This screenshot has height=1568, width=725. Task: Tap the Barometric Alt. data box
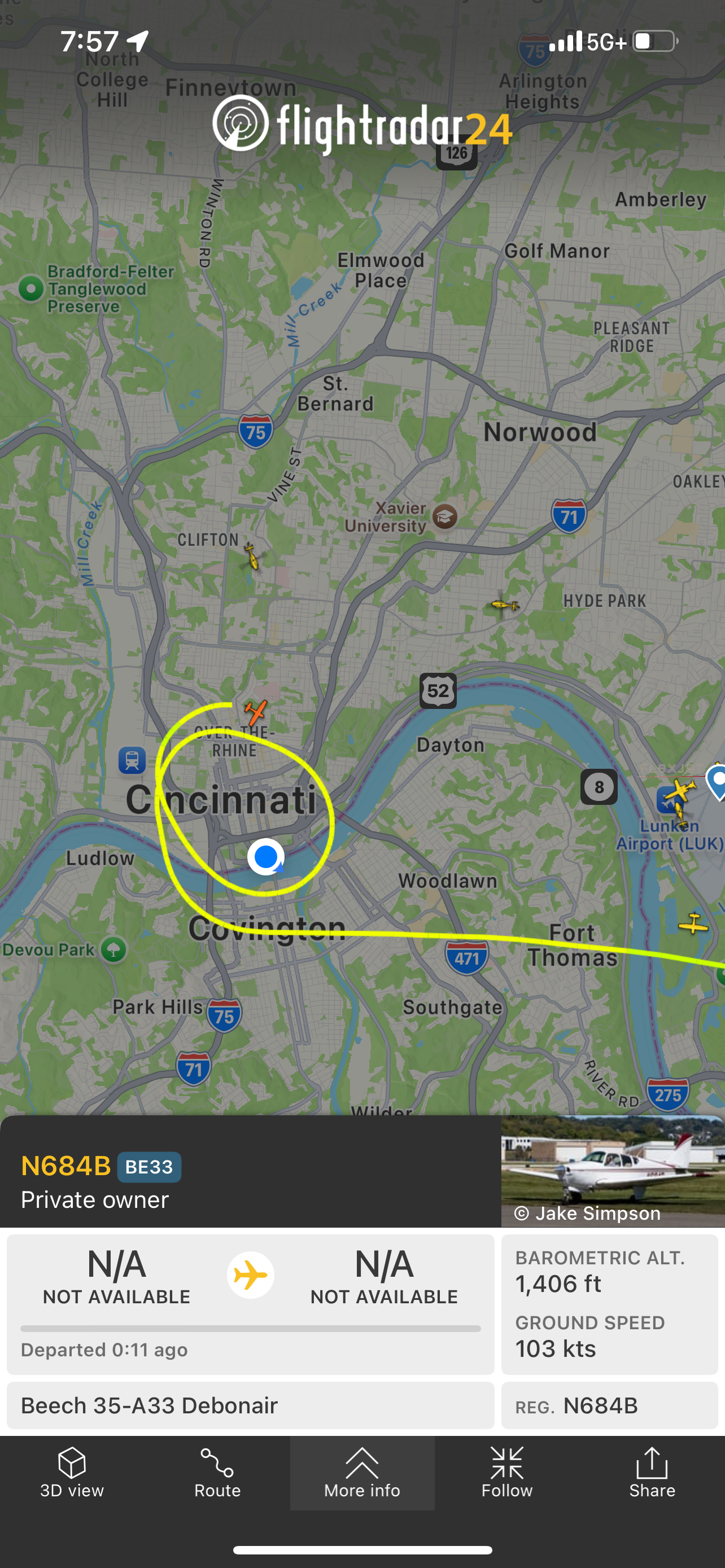tap(609, 1272)
